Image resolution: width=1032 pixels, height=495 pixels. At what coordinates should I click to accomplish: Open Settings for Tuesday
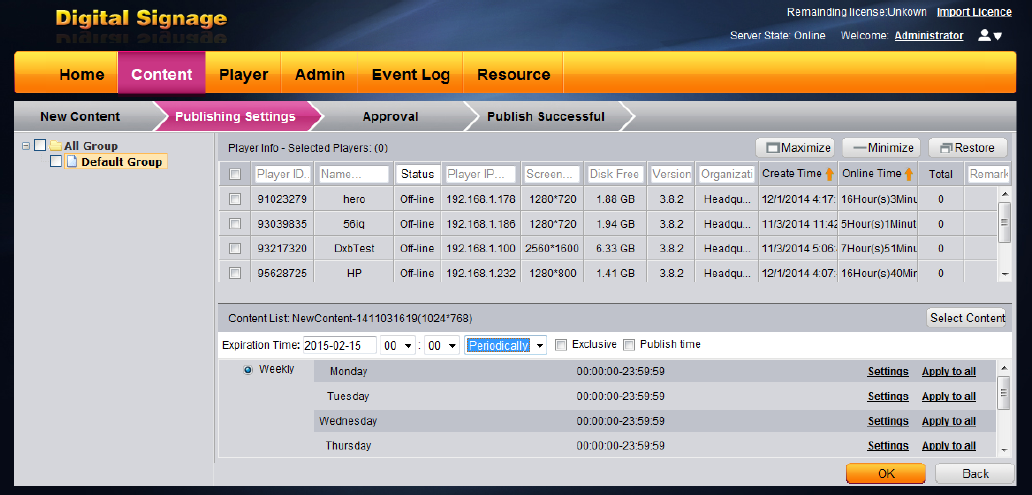tap(888, 396)
